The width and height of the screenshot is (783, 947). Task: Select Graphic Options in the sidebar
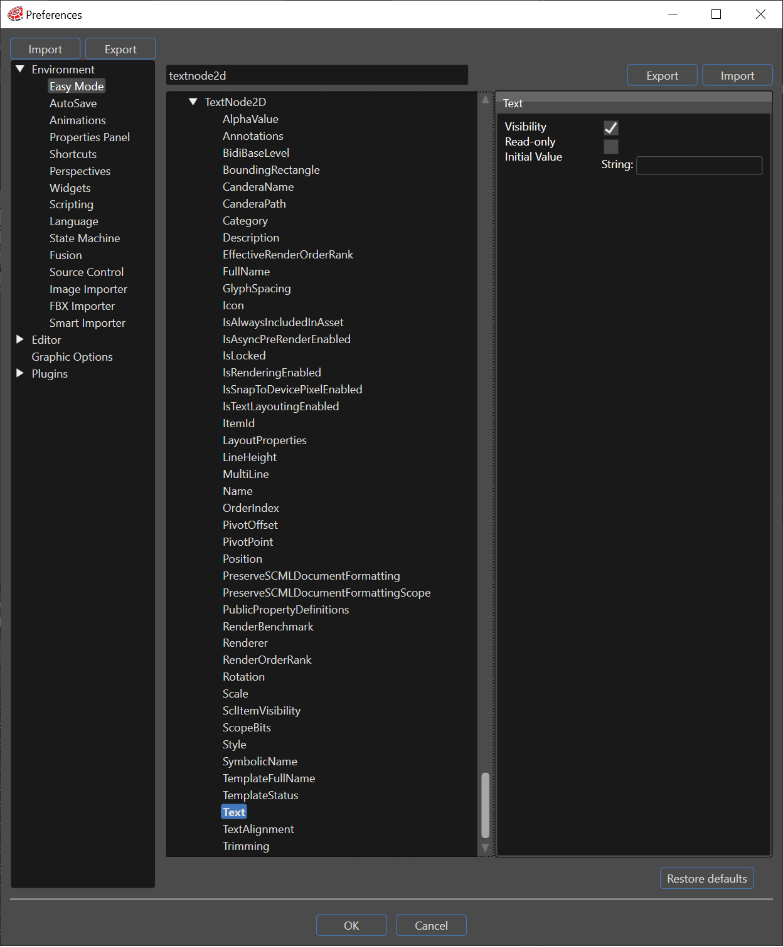(x=72, y=357)
